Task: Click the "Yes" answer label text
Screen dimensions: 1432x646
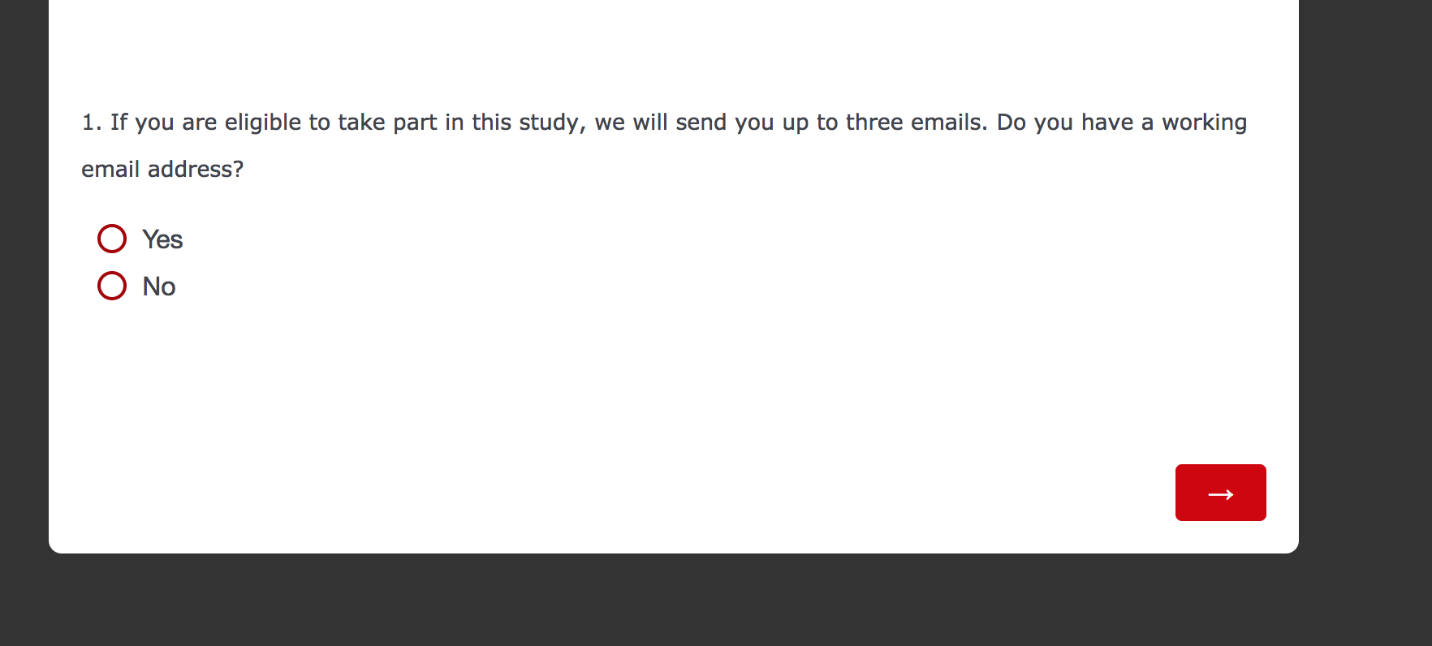Action: tap(163, 240)
